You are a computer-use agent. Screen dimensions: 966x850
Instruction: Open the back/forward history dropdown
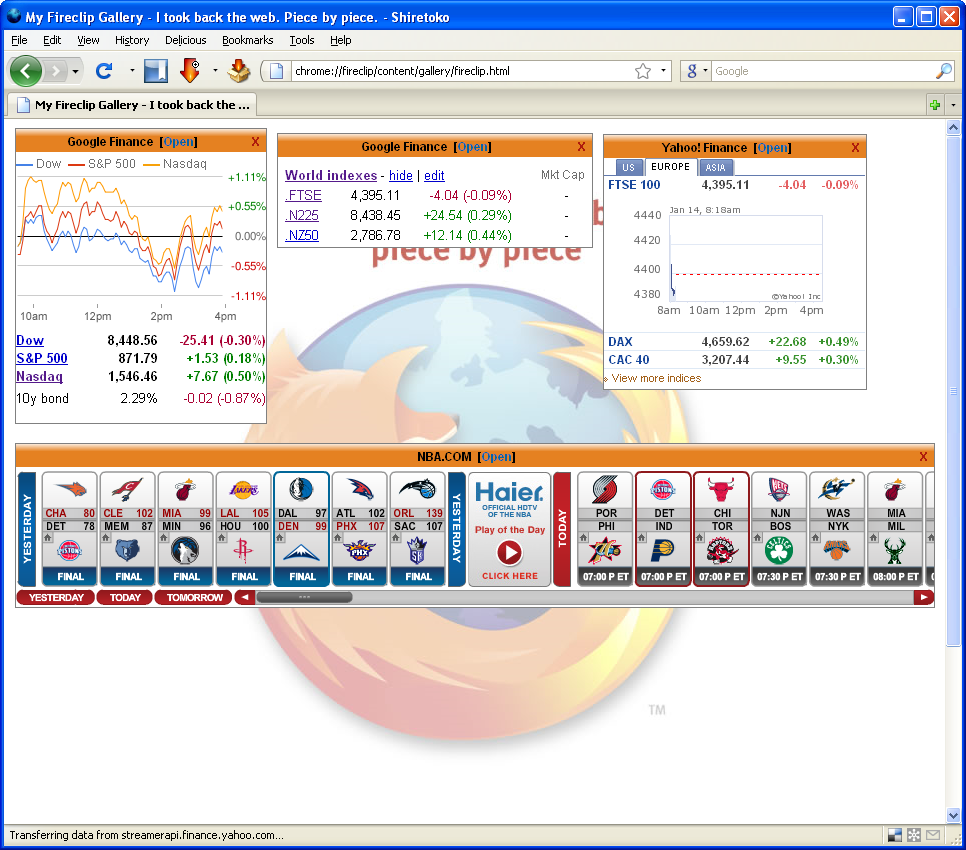[75, 71]
